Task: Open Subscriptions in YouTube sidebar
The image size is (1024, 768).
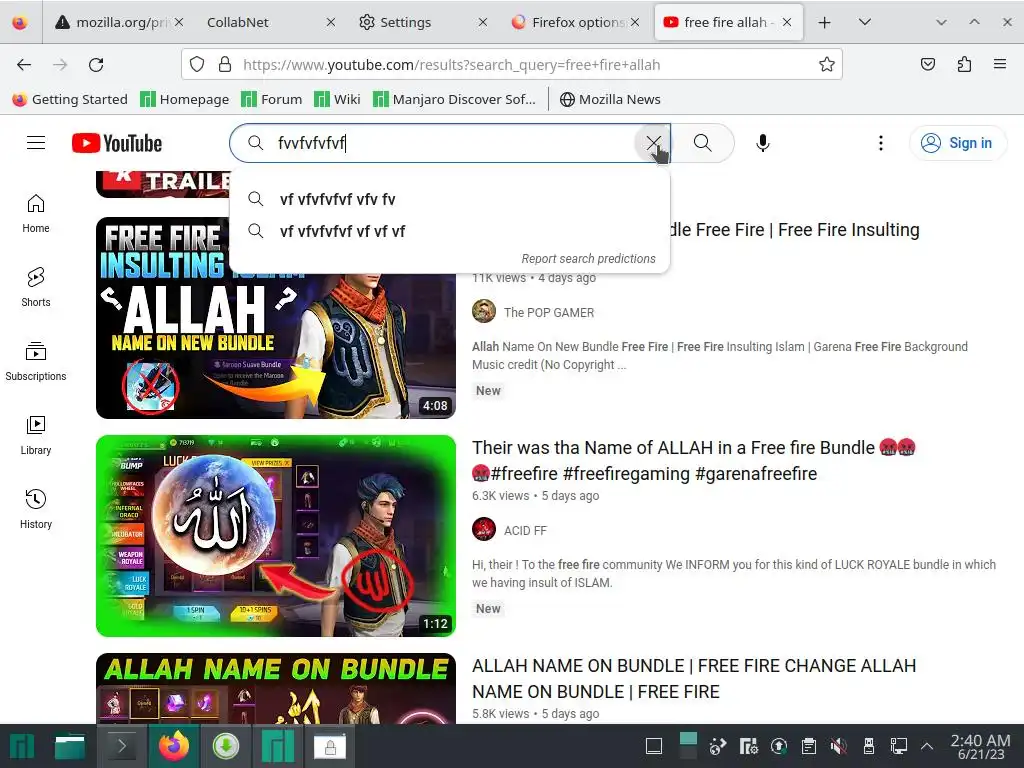Action: coord(36,361)
